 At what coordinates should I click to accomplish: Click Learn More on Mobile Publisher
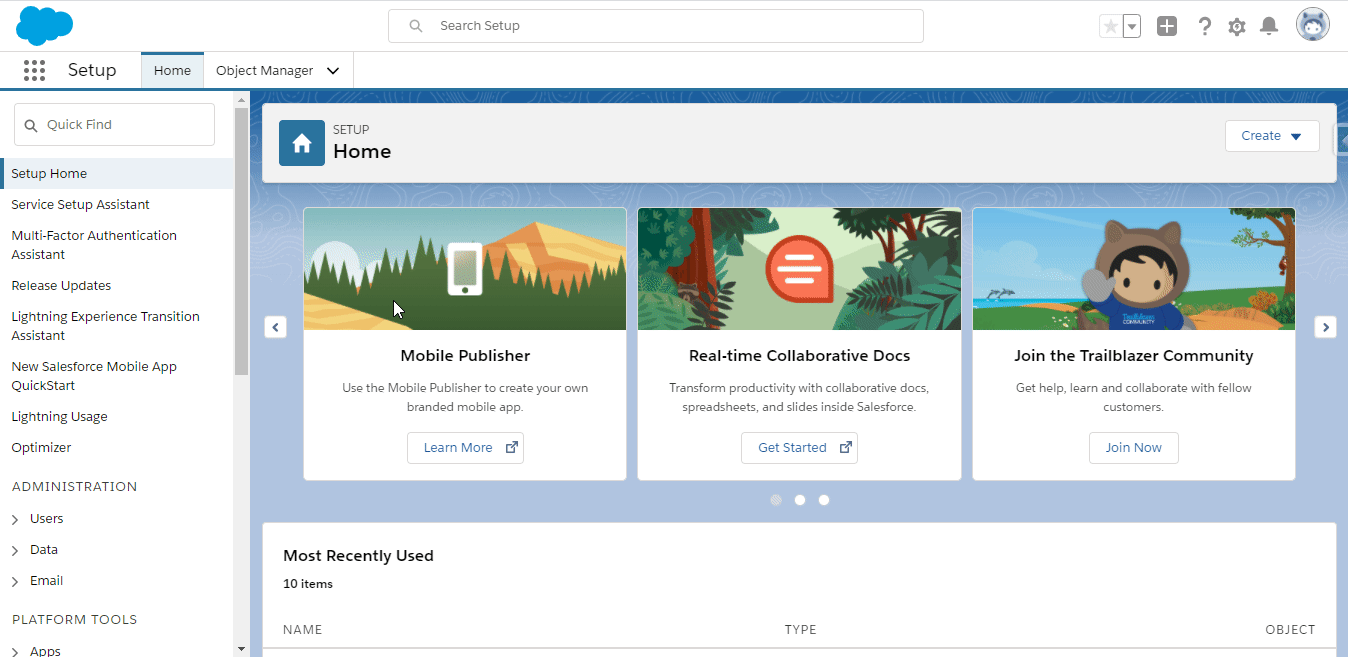point(465,448)
